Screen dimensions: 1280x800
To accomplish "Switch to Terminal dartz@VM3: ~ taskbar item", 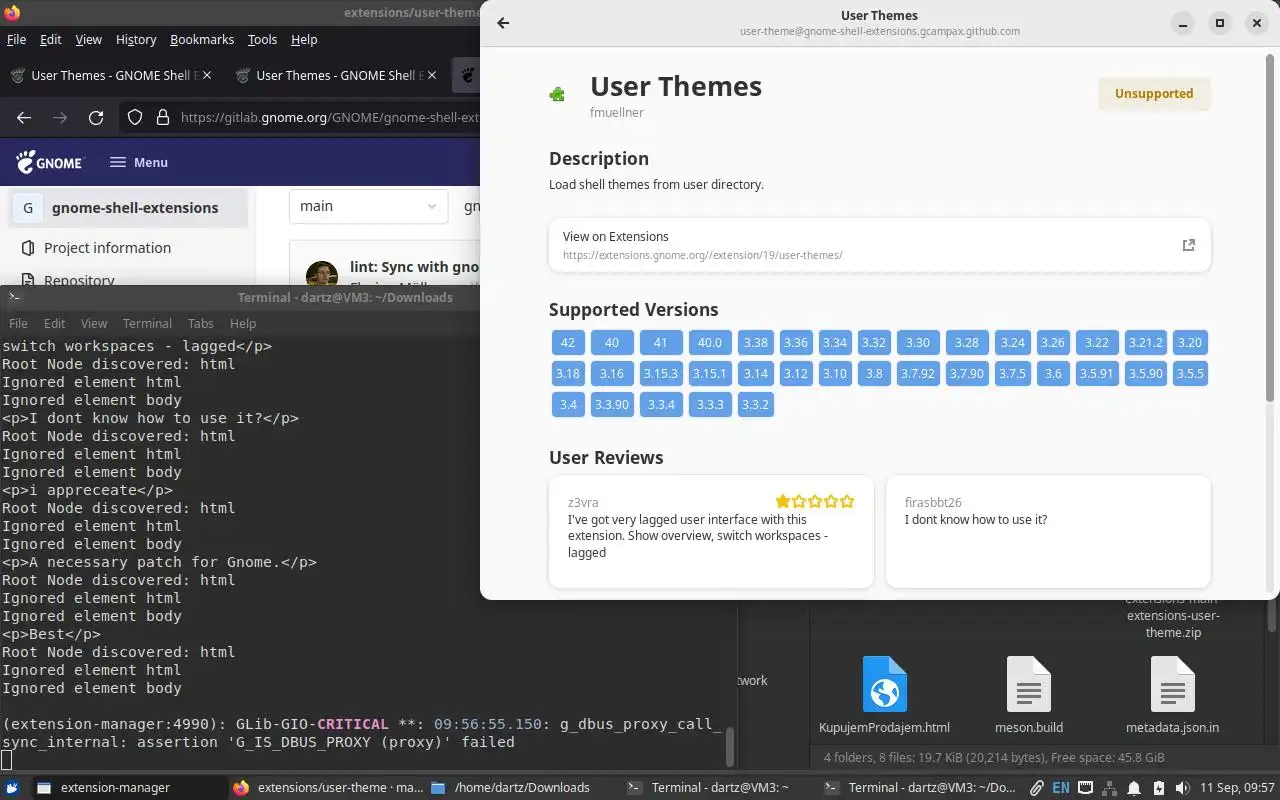I will tap(720, 788).
